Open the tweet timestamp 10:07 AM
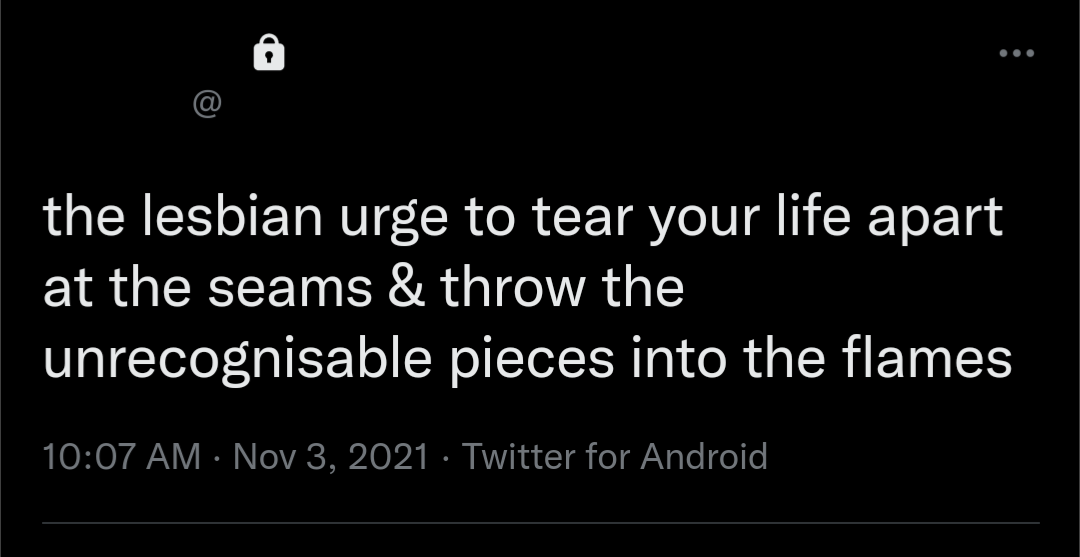 click(122, 457)
